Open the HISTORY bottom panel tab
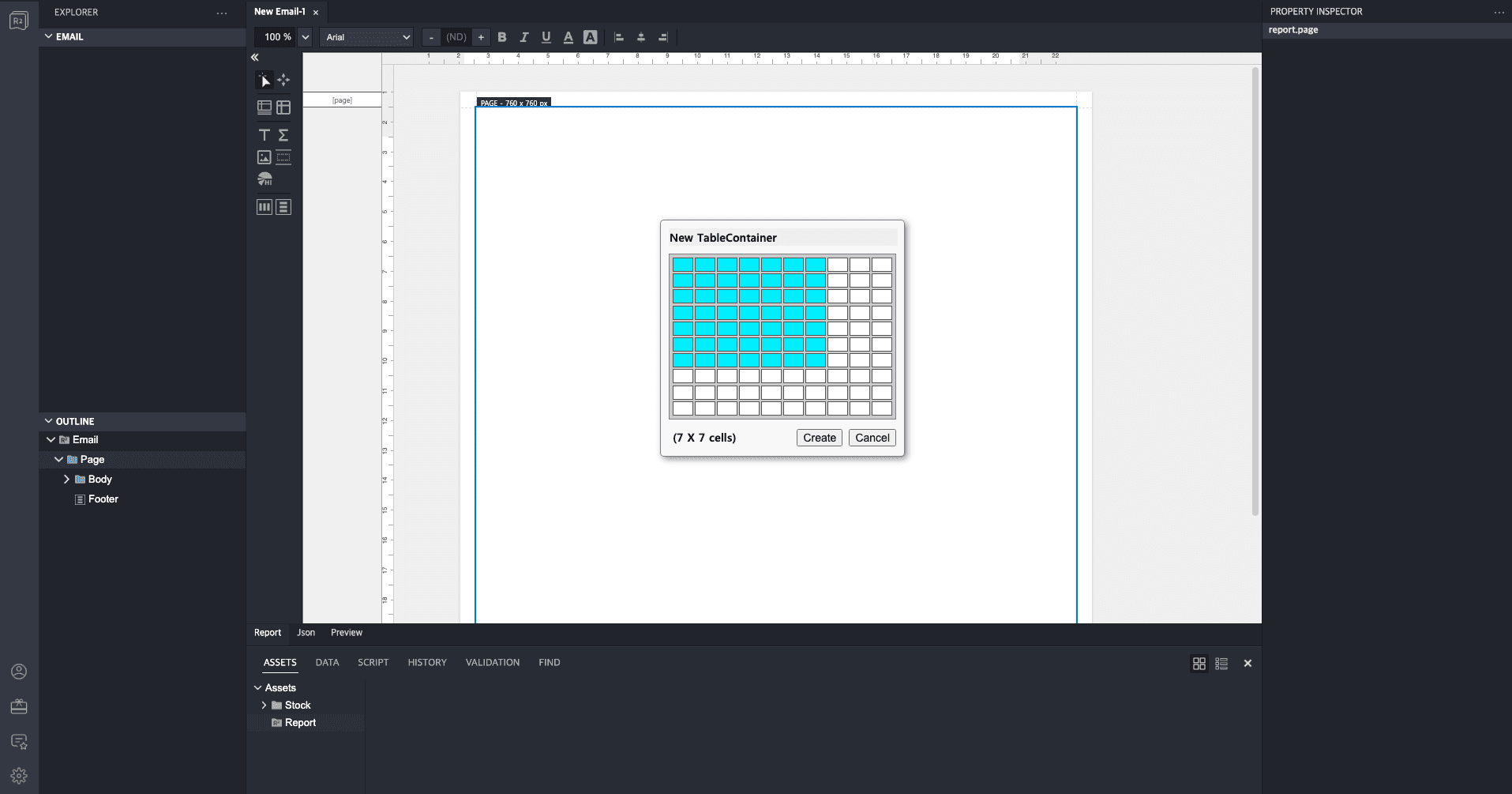The image size is (1512, 794). 427,662
